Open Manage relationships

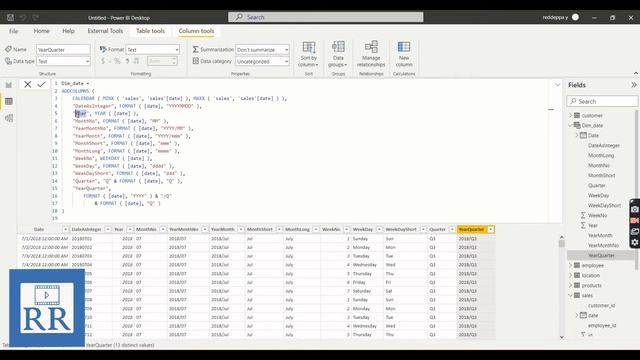click(x=371, y=54)
